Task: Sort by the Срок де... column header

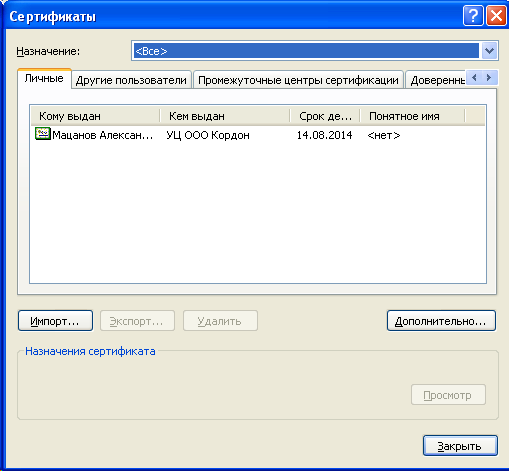Action: [x=325, y=116]
